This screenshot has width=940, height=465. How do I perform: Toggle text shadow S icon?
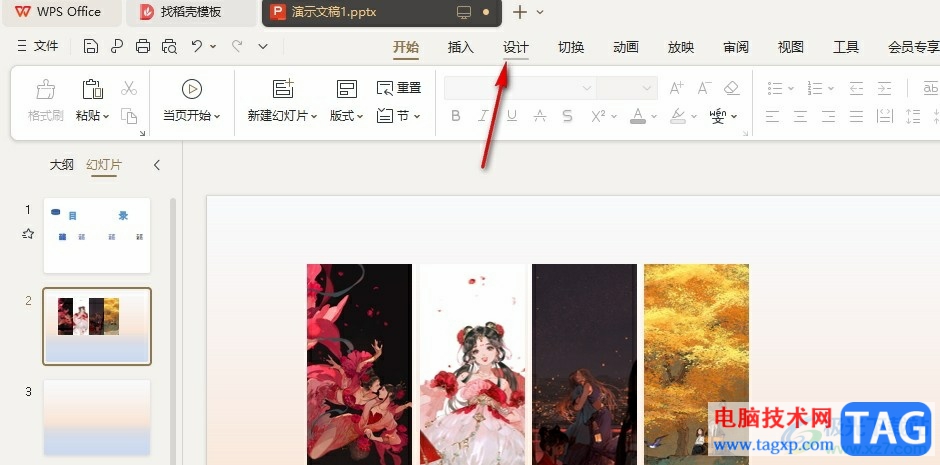567,116
